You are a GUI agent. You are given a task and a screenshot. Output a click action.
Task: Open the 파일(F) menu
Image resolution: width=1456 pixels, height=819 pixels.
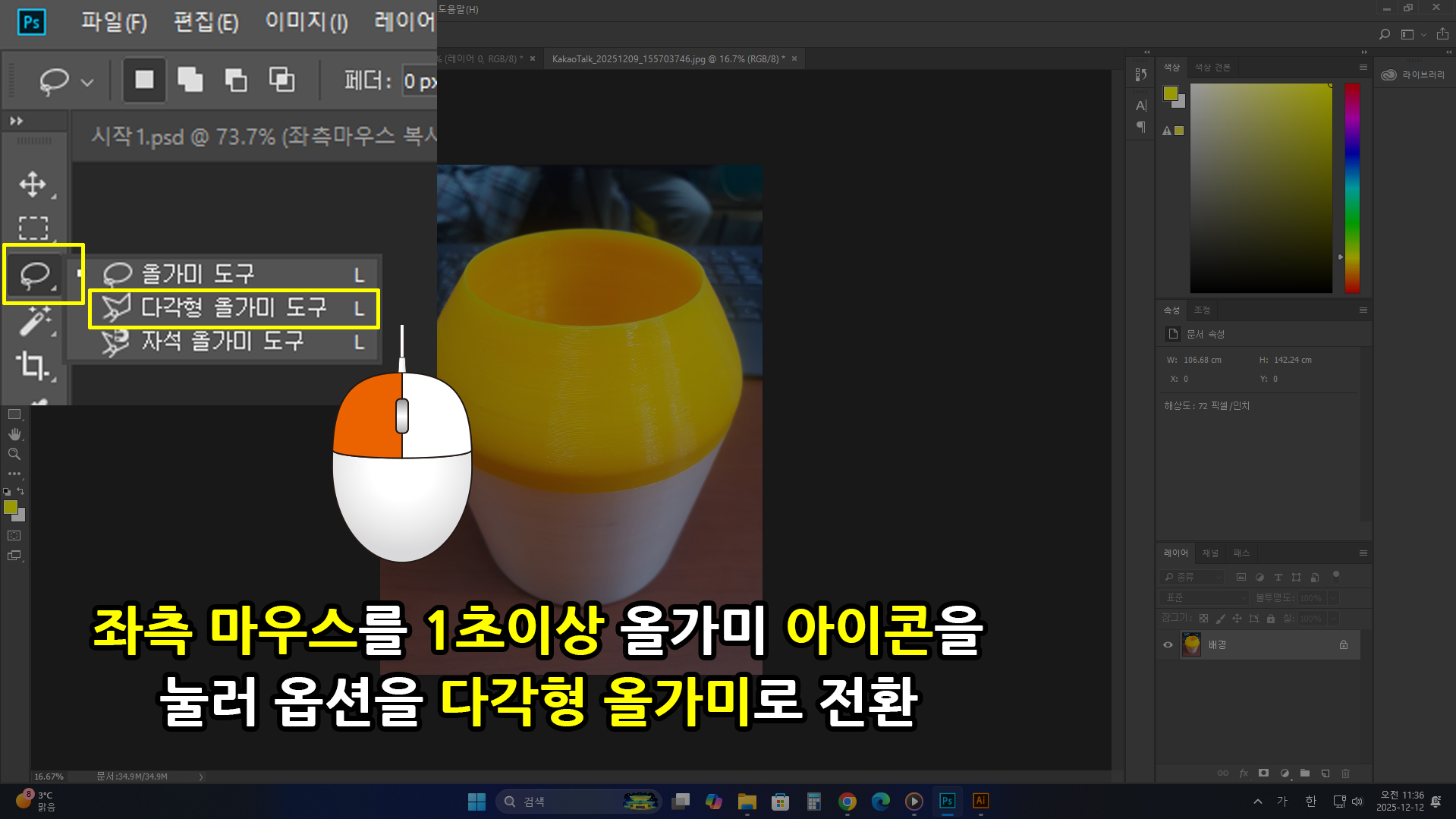tap(114, 22)
